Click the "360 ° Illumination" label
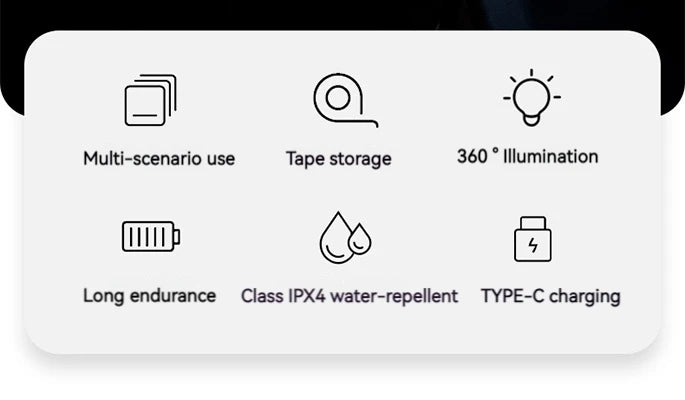This screenshot has width=685, height=400. coord(527,156)
